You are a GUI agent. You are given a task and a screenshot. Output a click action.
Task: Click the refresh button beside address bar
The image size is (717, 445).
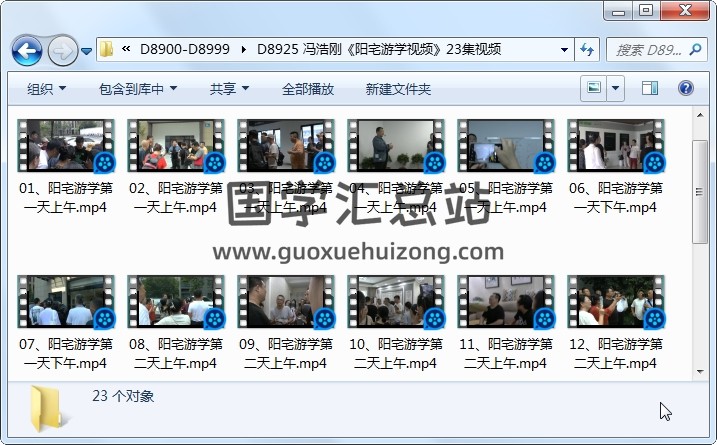click(x=587, y=49)
